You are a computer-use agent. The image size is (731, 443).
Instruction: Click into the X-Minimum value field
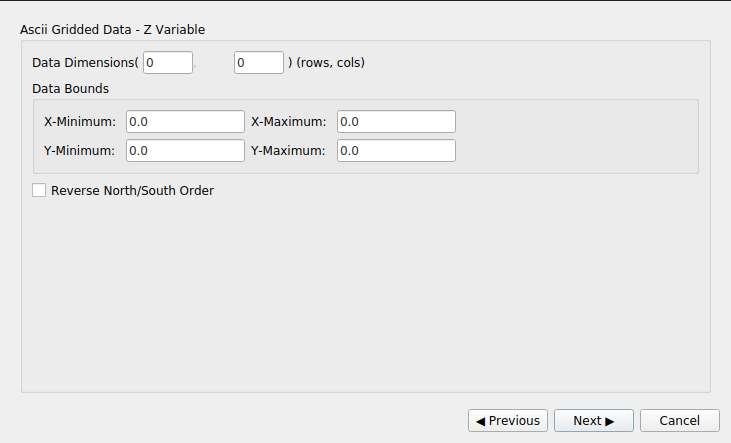click(x=185, y=121)
